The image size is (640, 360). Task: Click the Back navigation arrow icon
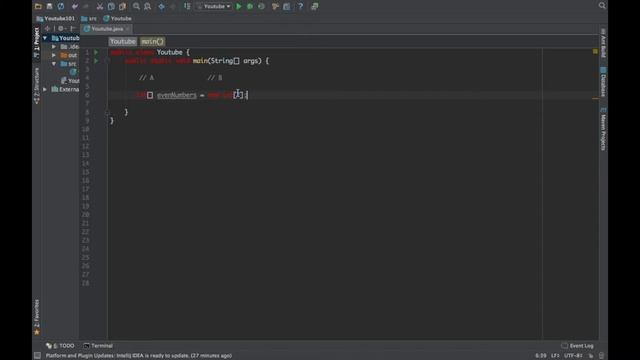tap(162, 7)
